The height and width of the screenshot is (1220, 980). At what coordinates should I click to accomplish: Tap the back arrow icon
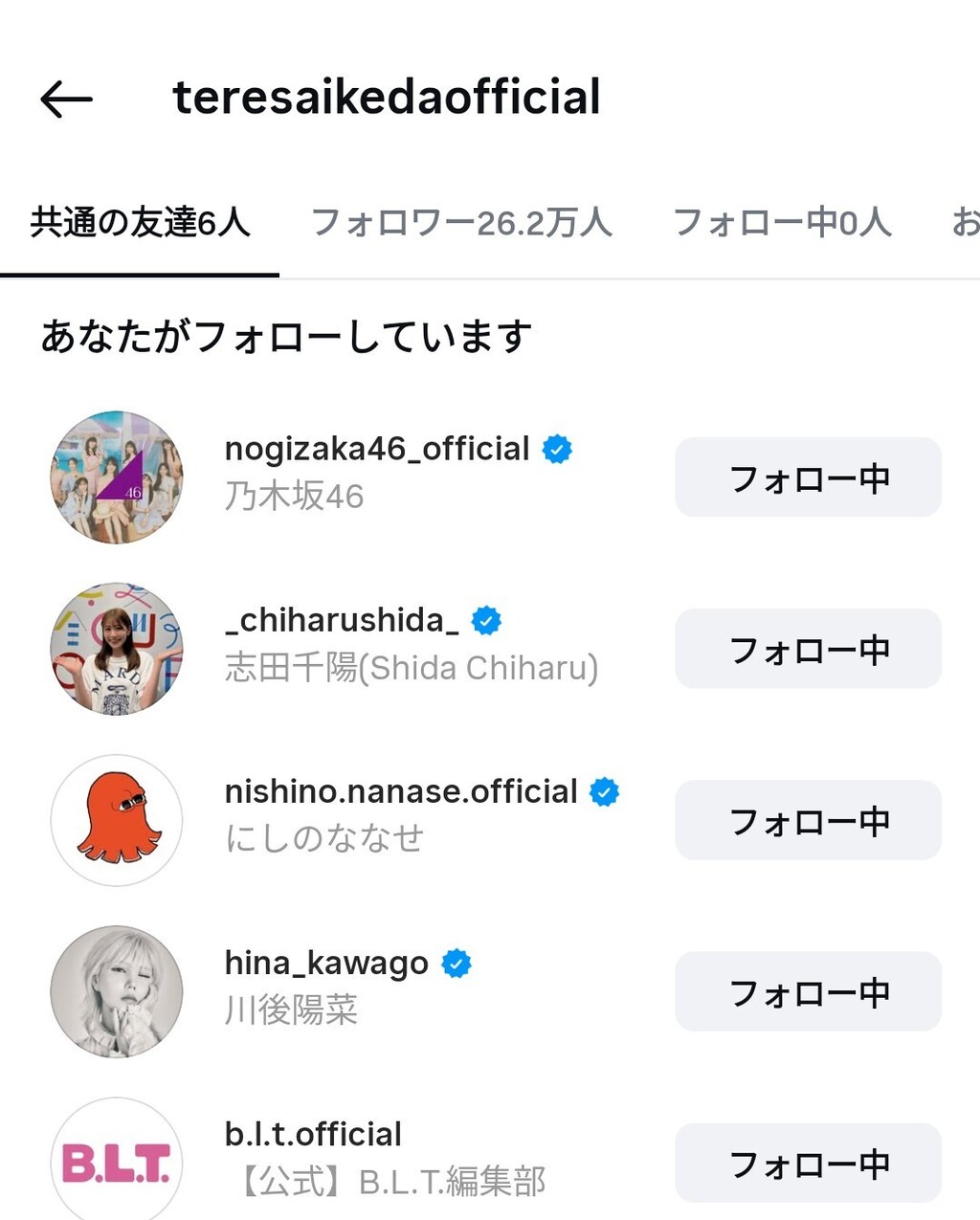(66, 99)
